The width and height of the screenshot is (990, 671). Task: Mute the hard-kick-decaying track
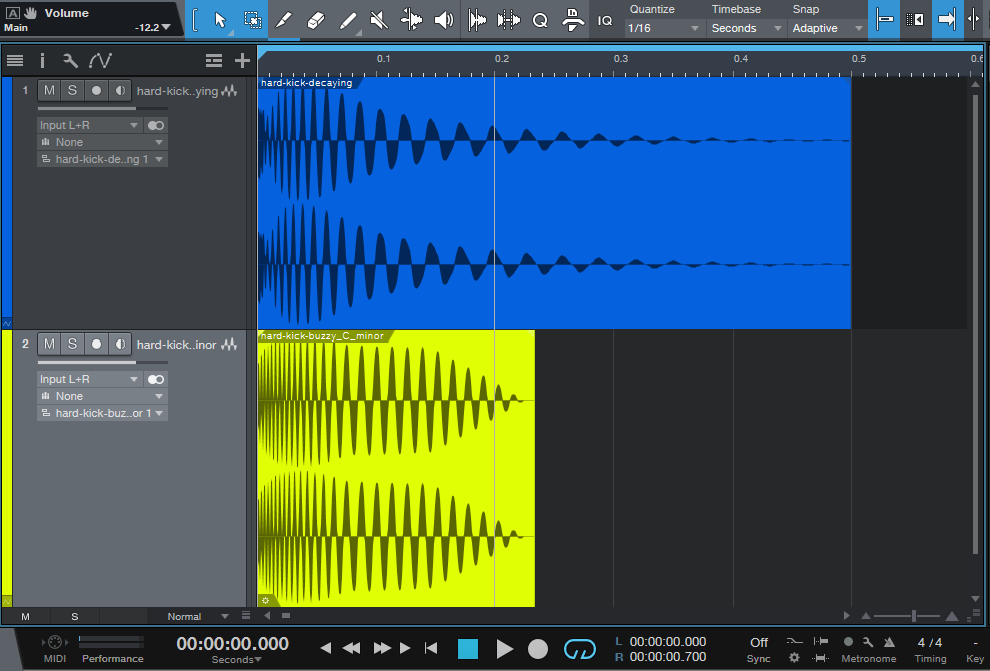48,90
